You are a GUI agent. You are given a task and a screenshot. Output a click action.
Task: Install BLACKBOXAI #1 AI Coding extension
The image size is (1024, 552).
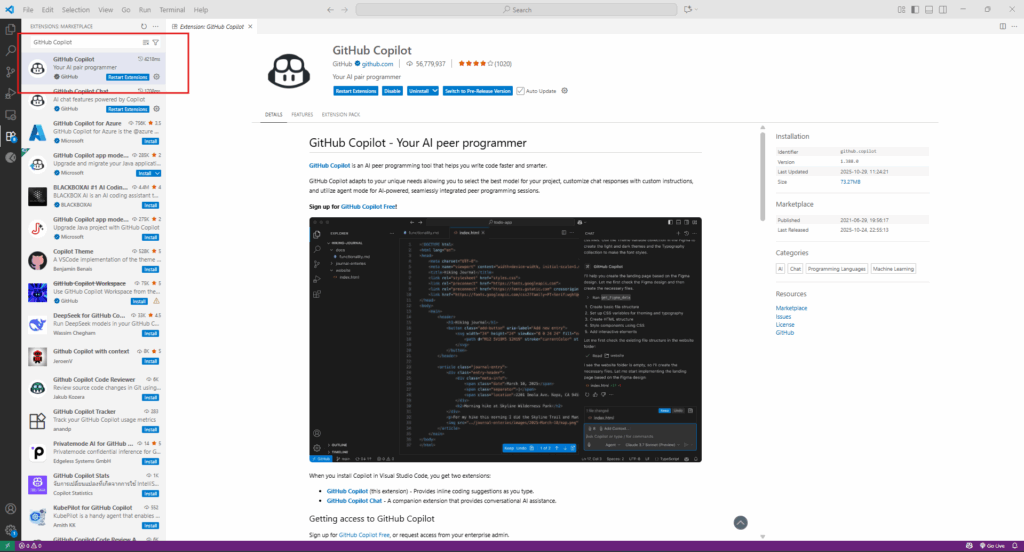[x=151, y=205]
